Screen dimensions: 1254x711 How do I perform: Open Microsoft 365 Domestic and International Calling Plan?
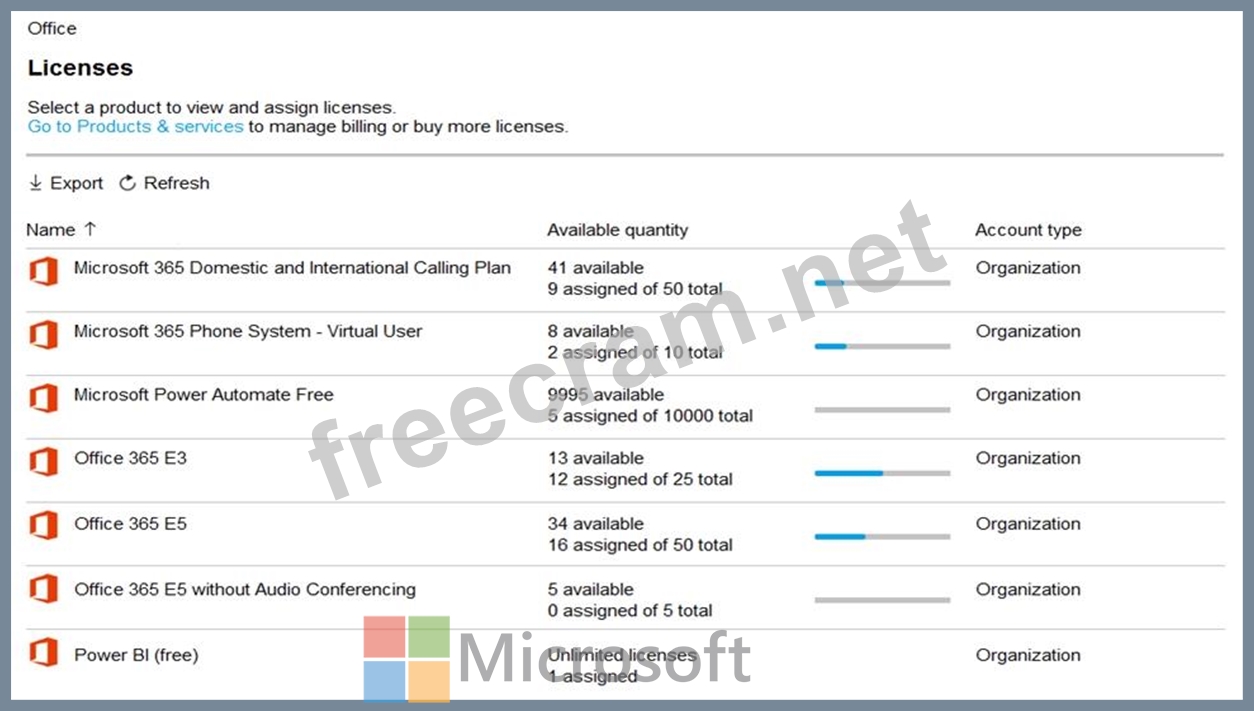(x=292, y=268)
